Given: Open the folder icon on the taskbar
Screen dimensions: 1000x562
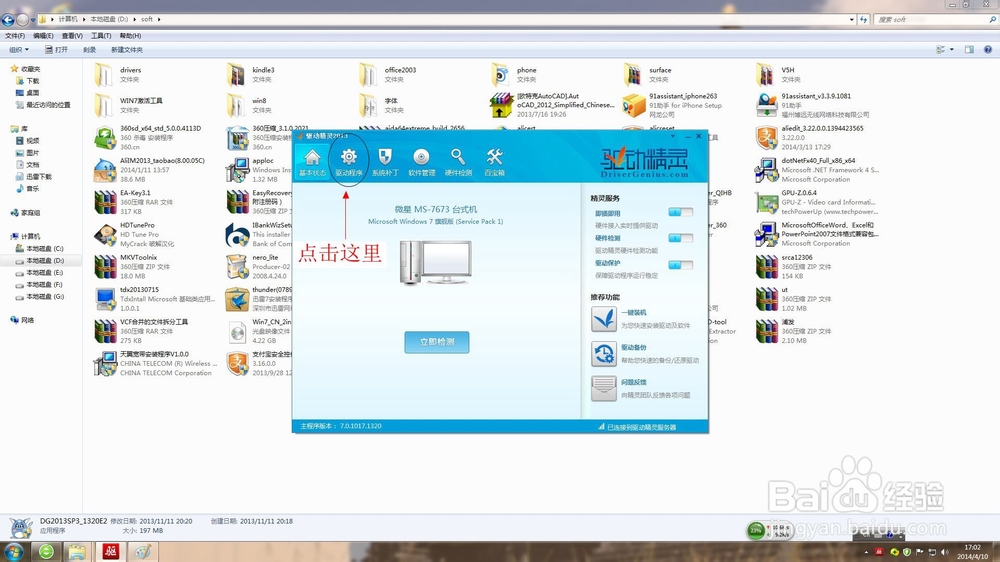Looking at the screenshot, I should coord(77,552).
